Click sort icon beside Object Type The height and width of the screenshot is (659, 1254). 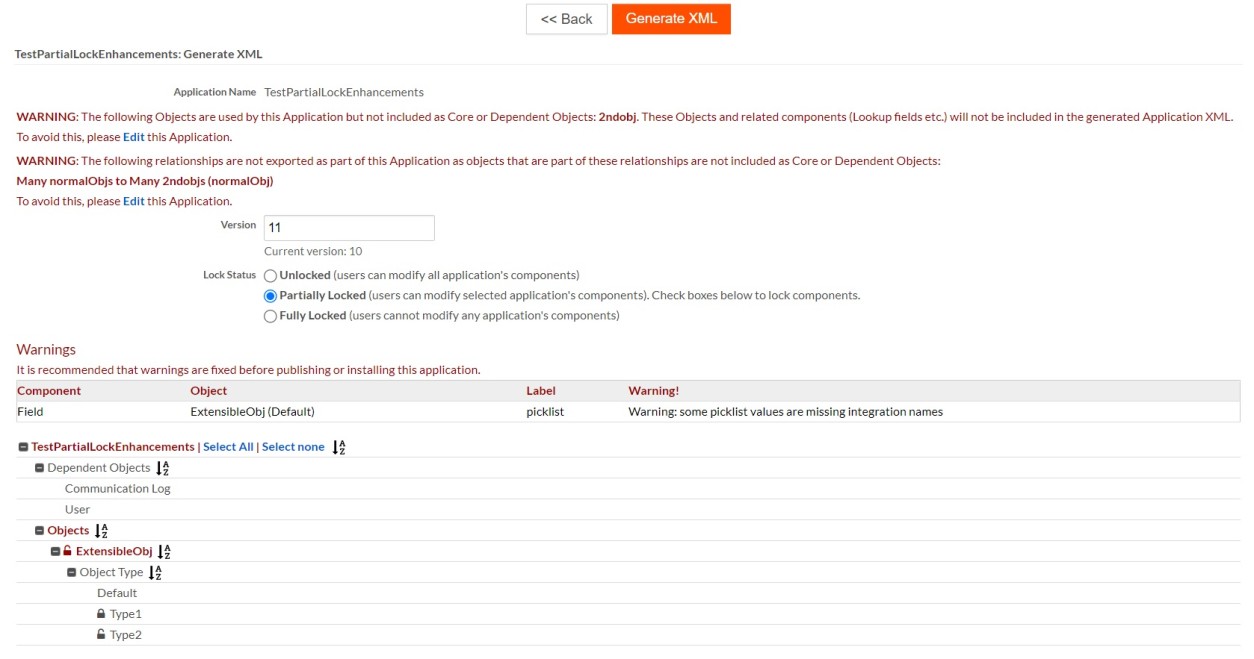tap(155, 573)
